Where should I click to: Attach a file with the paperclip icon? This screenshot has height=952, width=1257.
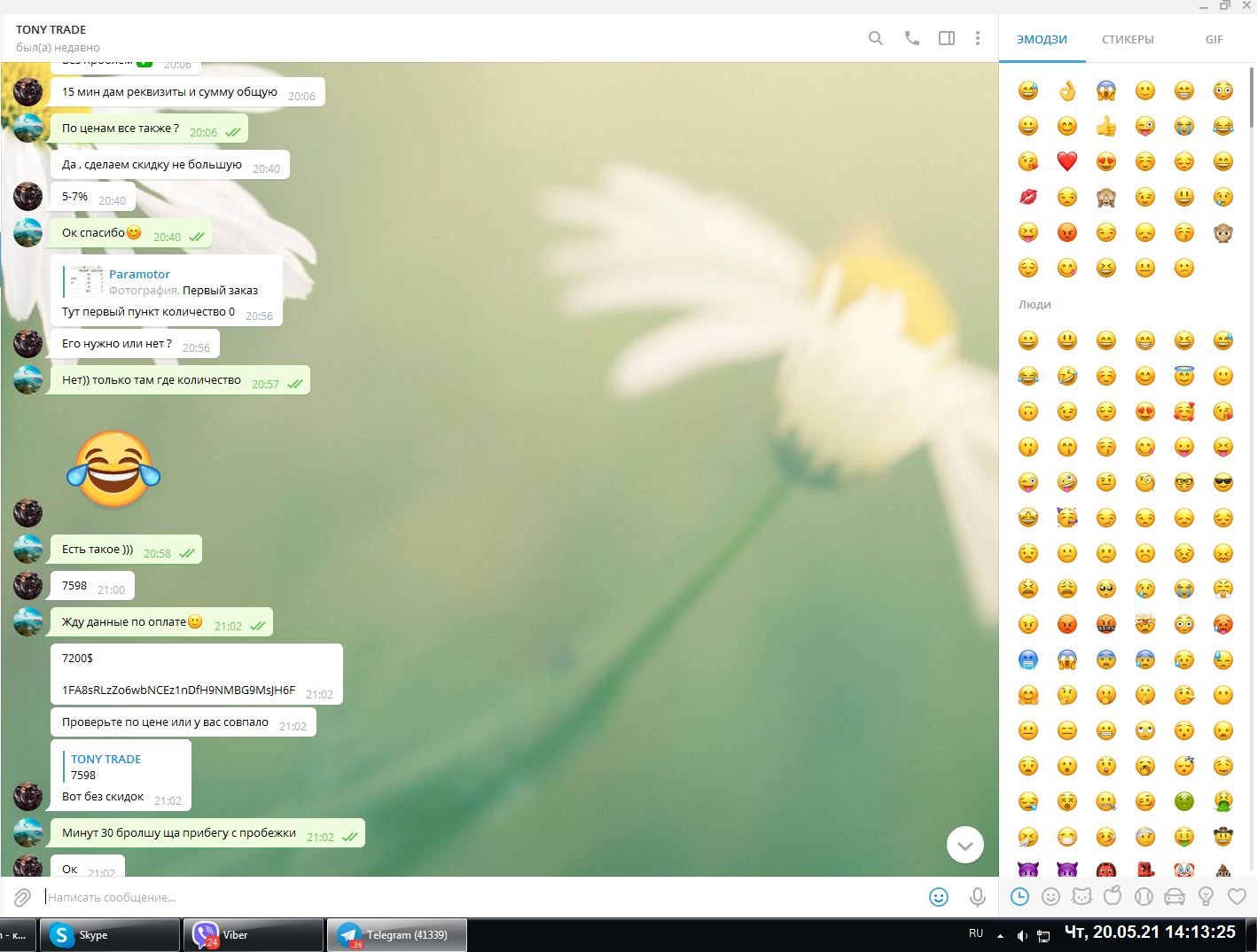22,898
